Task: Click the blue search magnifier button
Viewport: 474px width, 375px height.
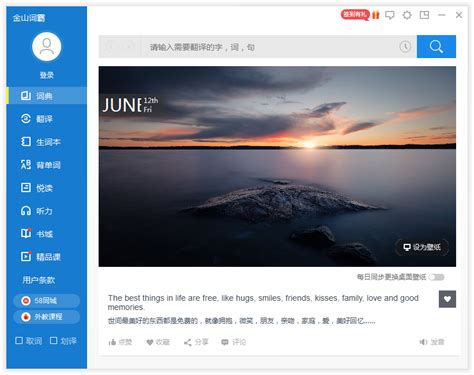Action: 436,47
